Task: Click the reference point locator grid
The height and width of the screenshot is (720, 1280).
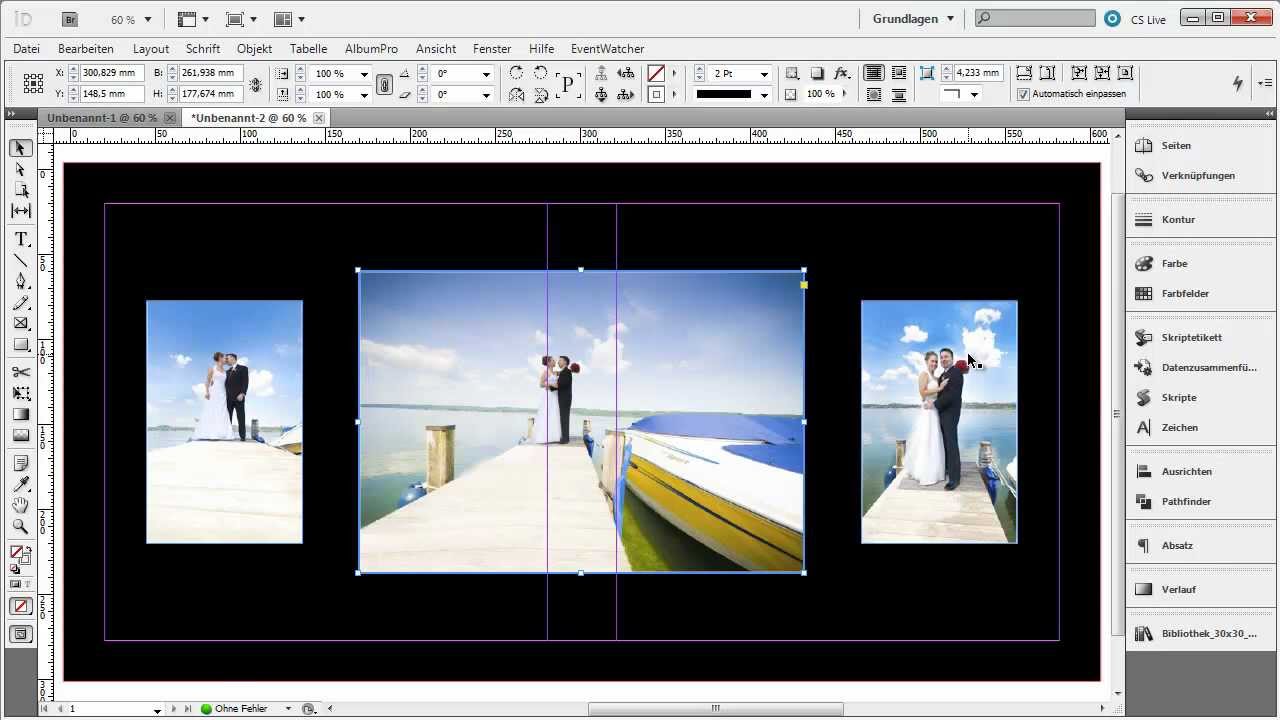Action: [x=33, y=83]
